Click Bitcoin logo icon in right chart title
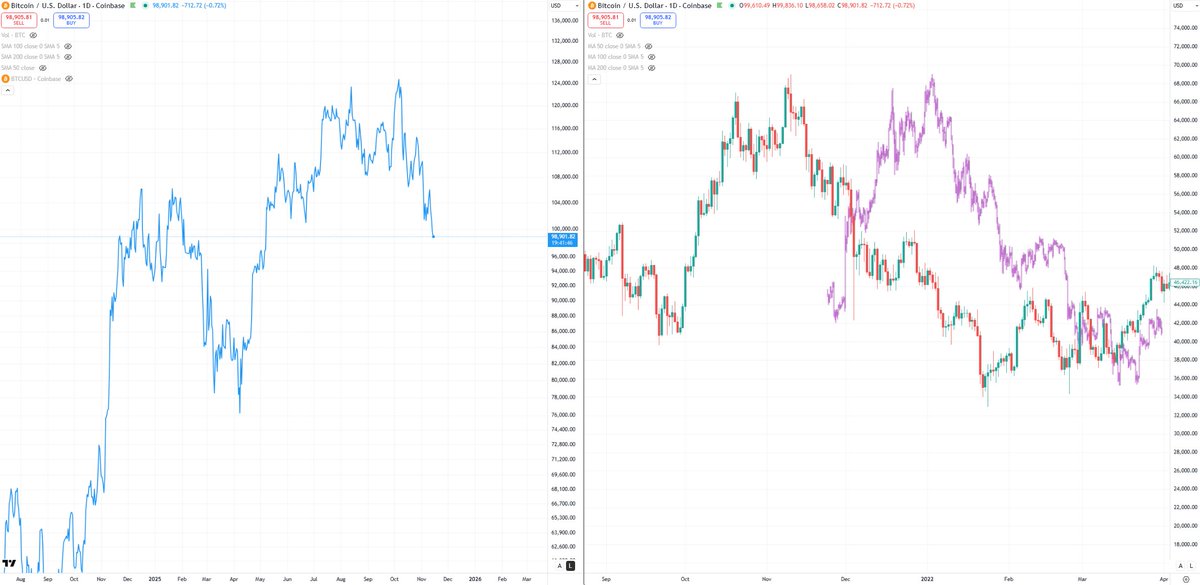 click(593, 6)
